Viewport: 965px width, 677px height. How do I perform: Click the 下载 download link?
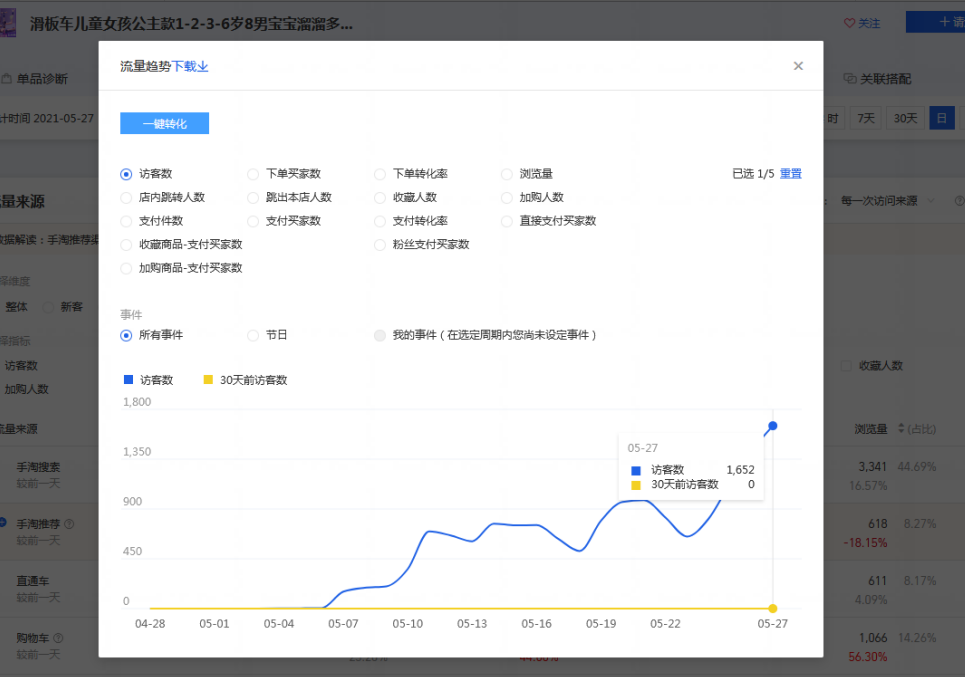(190, 66)
